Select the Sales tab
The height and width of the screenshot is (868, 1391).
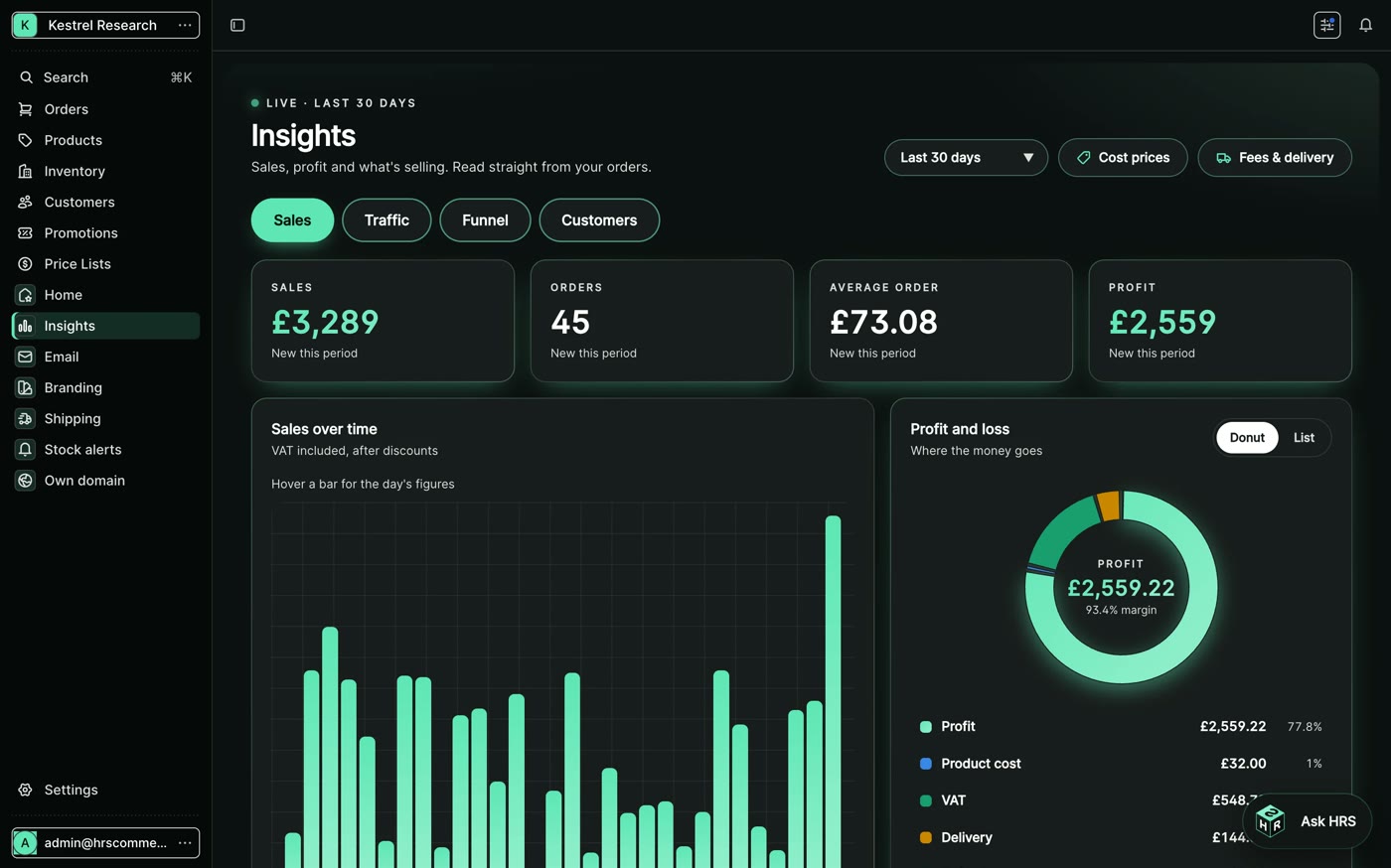pos(292,220)
